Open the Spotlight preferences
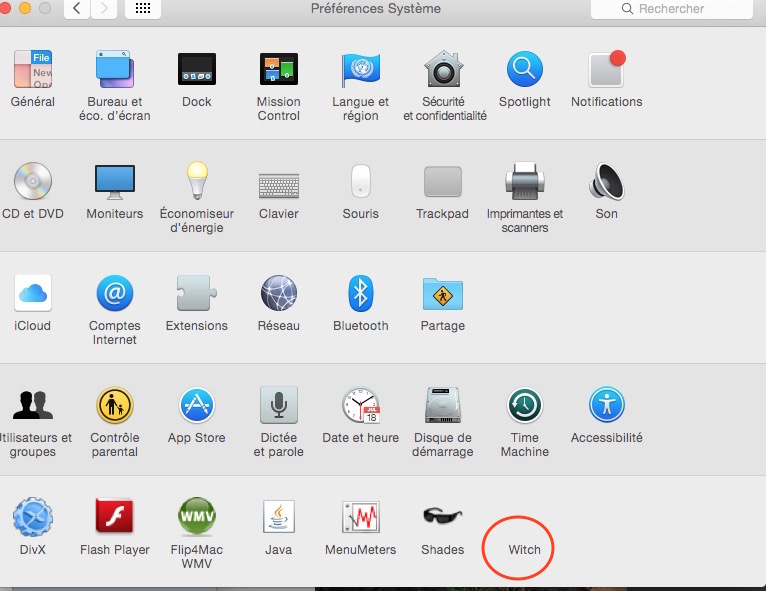 click(x=524, y=70)
